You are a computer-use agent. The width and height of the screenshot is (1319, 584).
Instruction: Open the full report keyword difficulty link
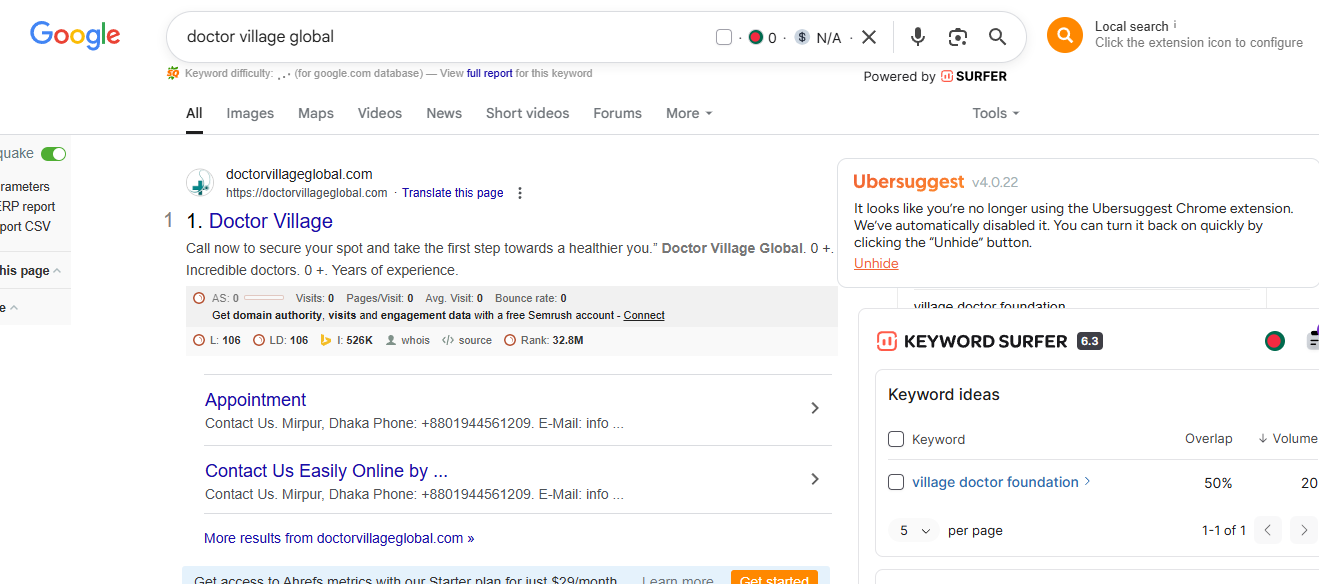(490, 73)
